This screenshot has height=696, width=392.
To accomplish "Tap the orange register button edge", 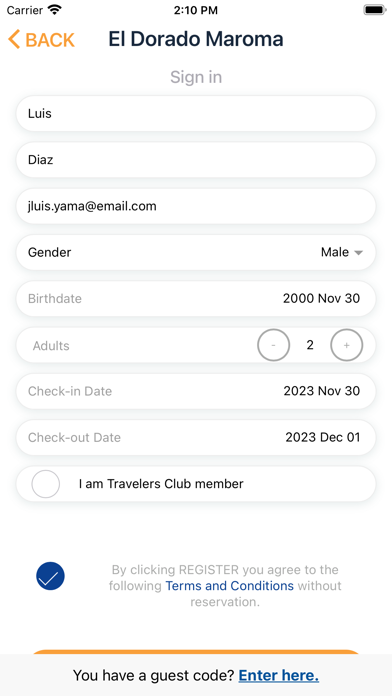I will (x=196, y=652).
